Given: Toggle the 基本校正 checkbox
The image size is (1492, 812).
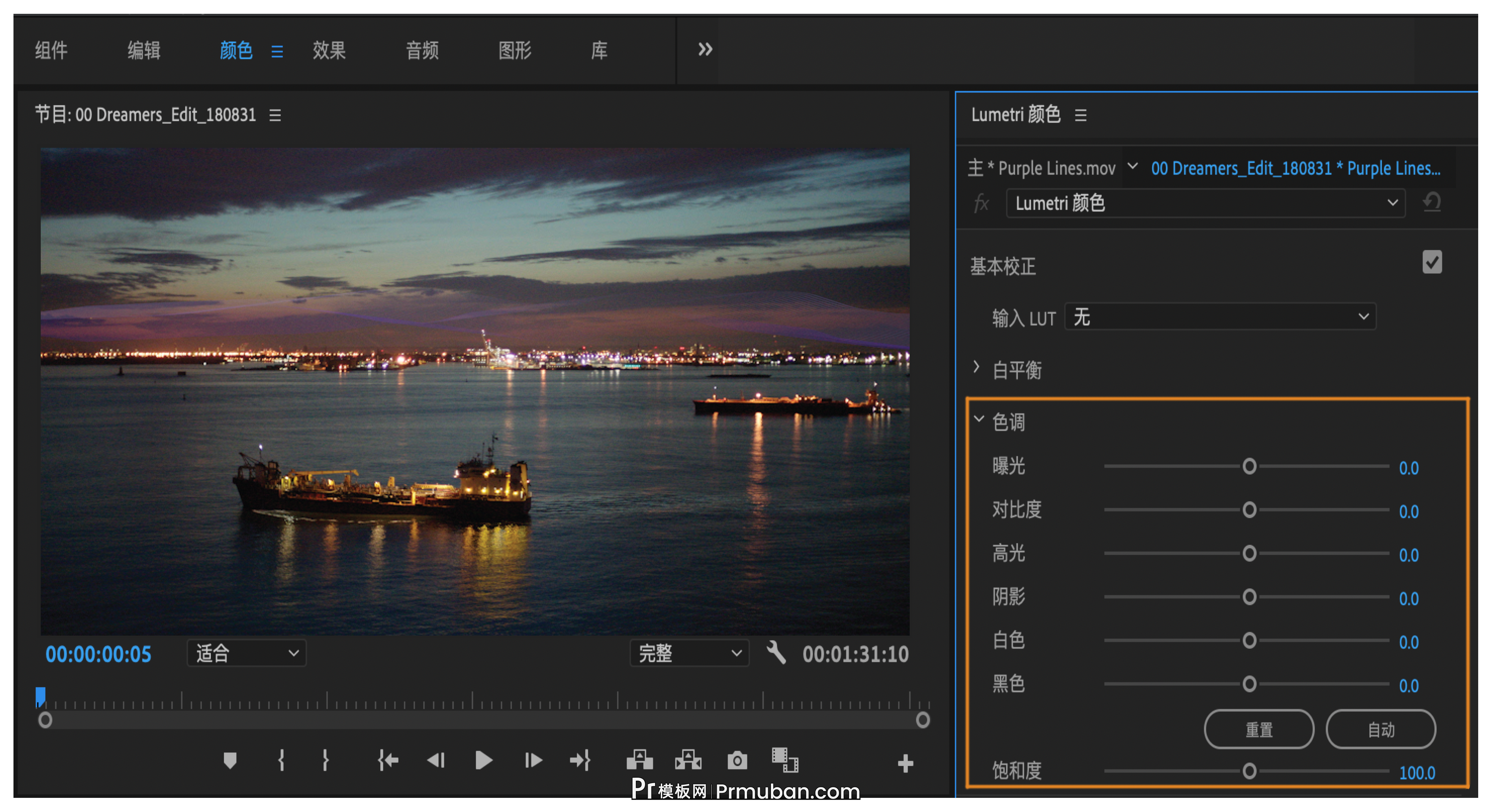Looking at the screenshot, I should tap(1432, 262).
